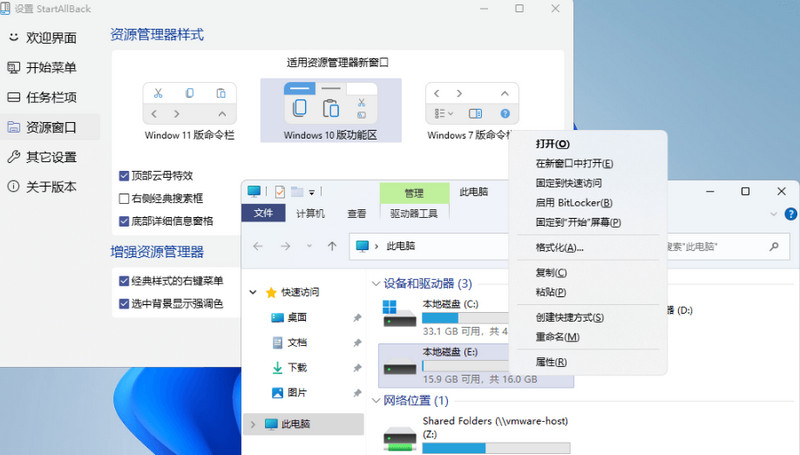Choose the Window 11 版命令栏 style
The height and width of the screenshot is (455, 800).
(x=189, y=112)
